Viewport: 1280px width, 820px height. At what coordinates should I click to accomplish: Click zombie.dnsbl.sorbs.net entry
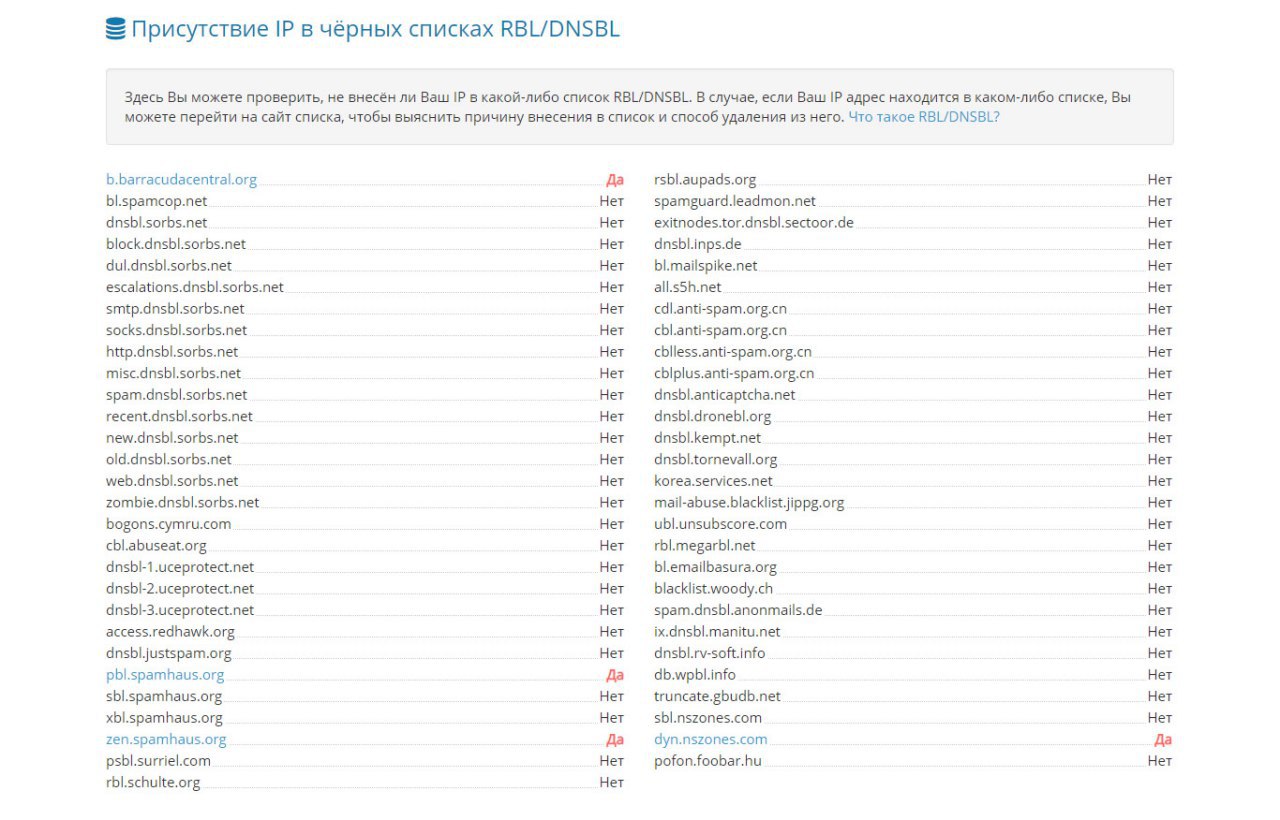click(182, 501)
